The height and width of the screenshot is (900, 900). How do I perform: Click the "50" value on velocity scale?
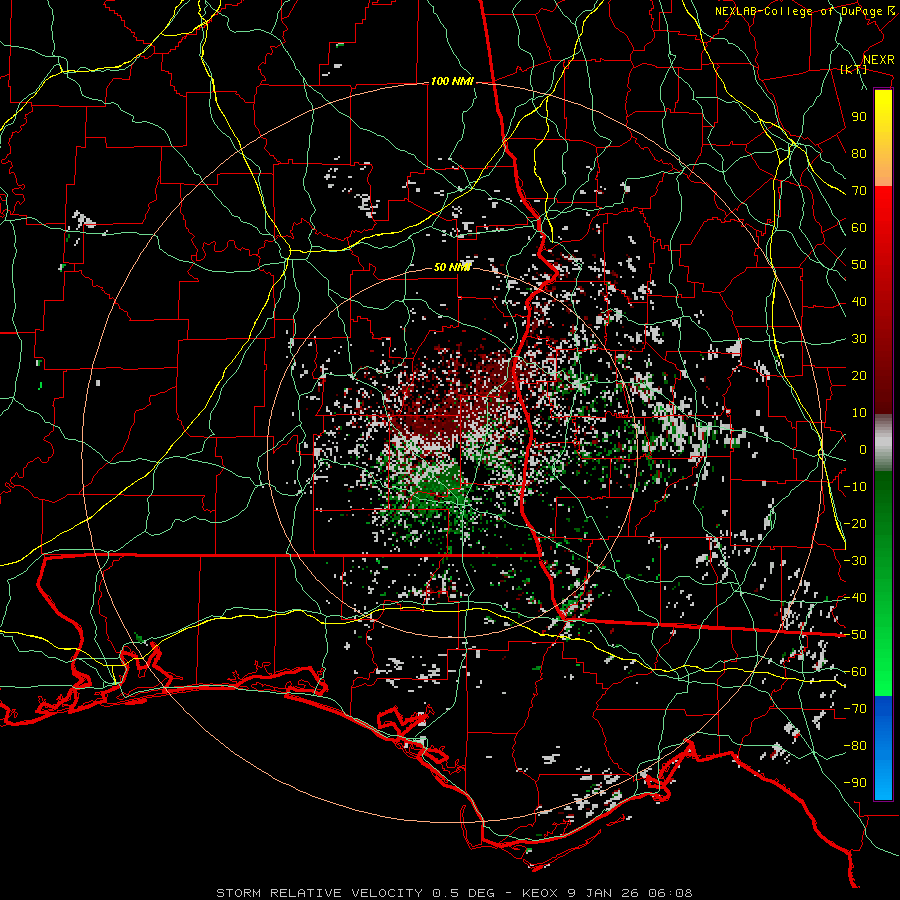click(859, 265)
